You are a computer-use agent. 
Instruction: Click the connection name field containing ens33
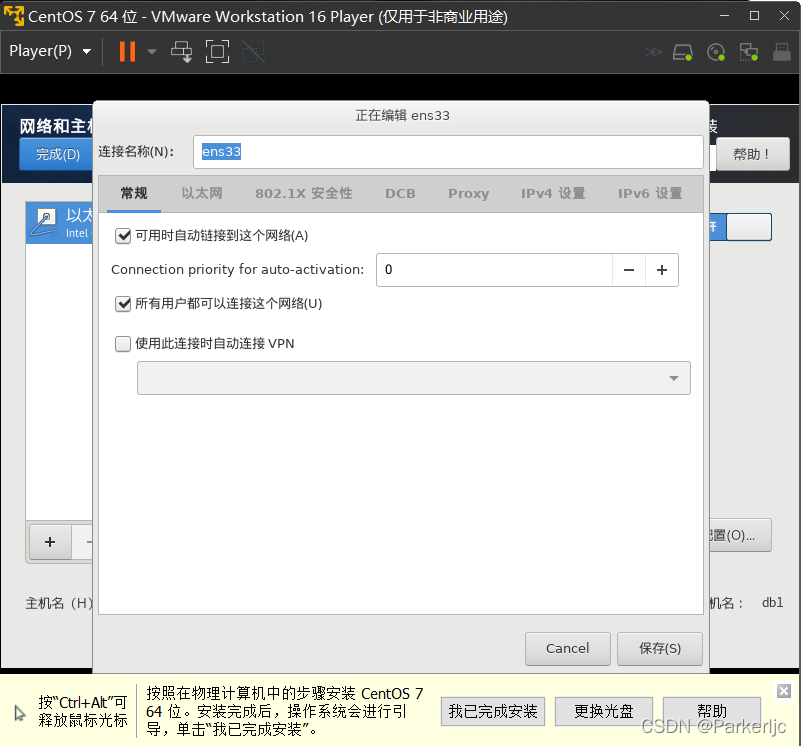448,152
